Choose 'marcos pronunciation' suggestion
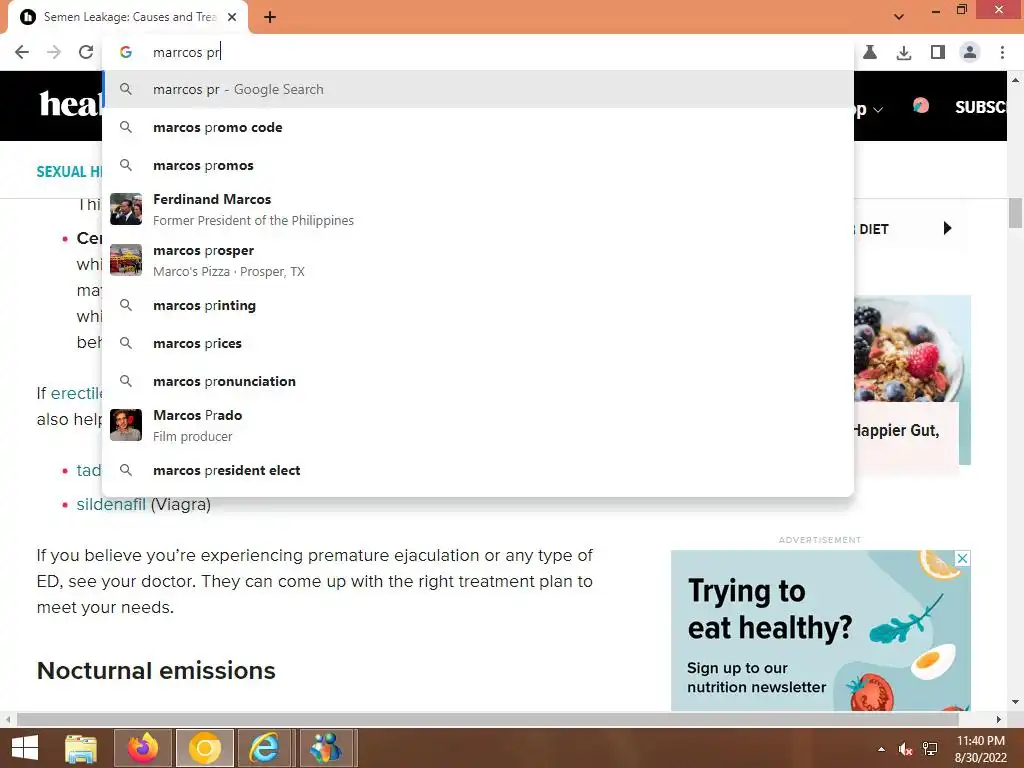This screenshot has height=768, width=1024. tap(478, 381)
